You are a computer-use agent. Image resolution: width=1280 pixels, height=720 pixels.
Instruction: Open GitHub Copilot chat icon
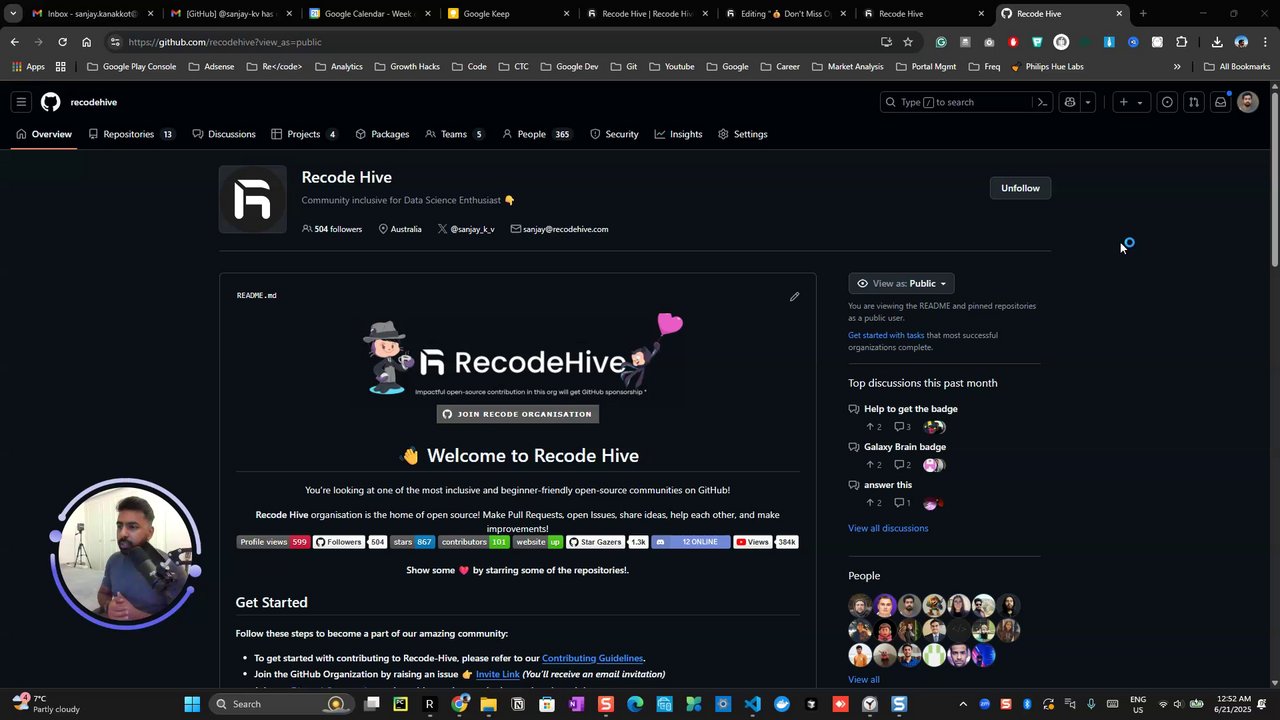tap(1070, 102)
